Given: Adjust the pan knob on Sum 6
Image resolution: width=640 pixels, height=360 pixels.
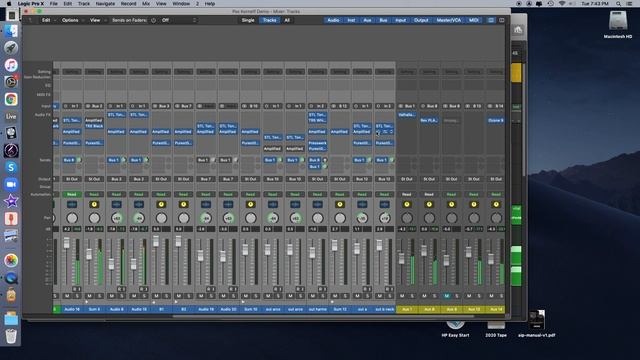Looking at the screenshot, I should [x=94, y=218].
